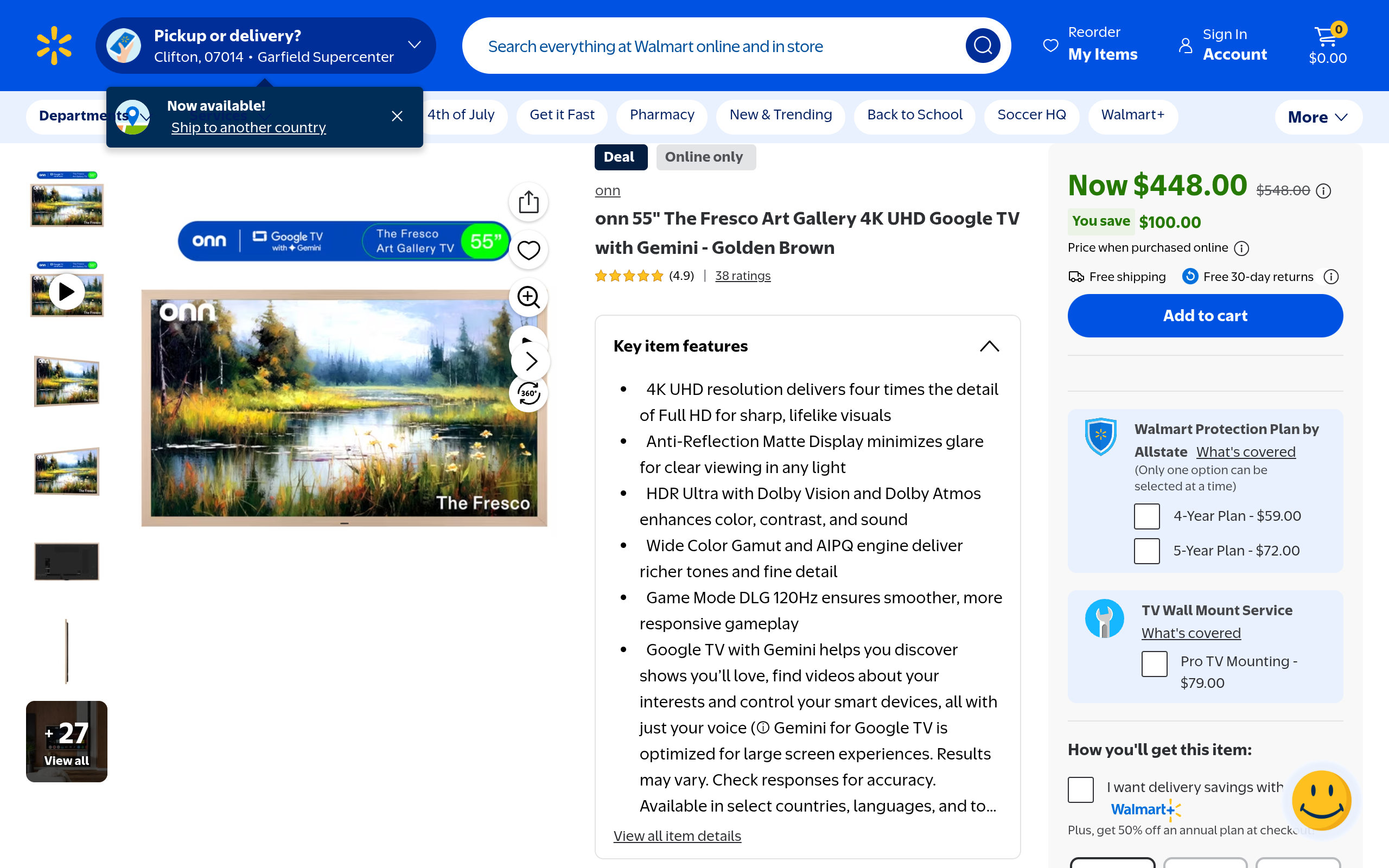Open the Departments dropdown menu
The width and height of the screenshot is (1389, 868).
click(x=72, y=117)
